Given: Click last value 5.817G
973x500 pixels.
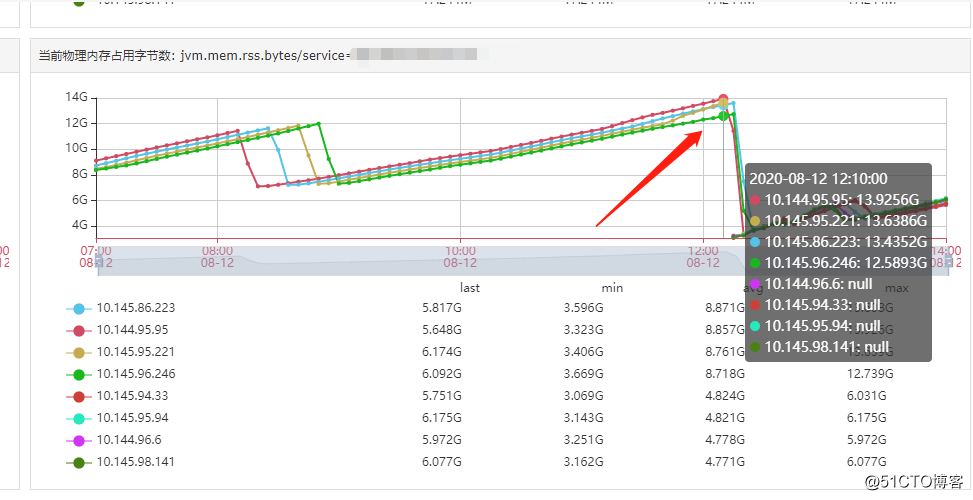Looking at the screenshot, I should (442, 308).
